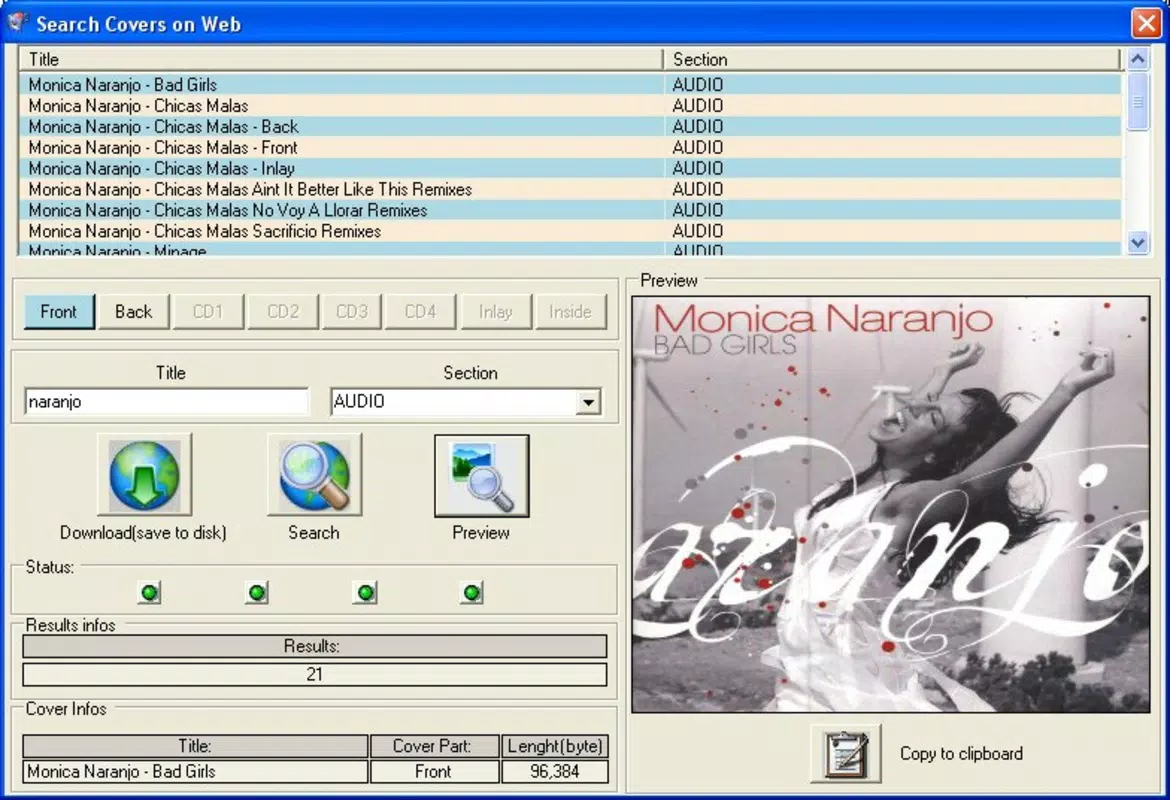Select the CD4 cover part button

420,311
